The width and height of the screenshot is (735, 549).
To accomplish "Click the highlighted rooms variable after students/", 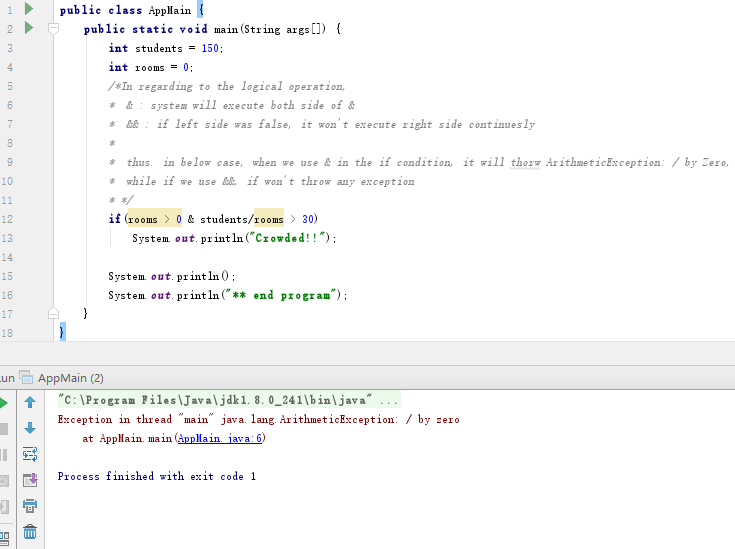I will [268, 219].
